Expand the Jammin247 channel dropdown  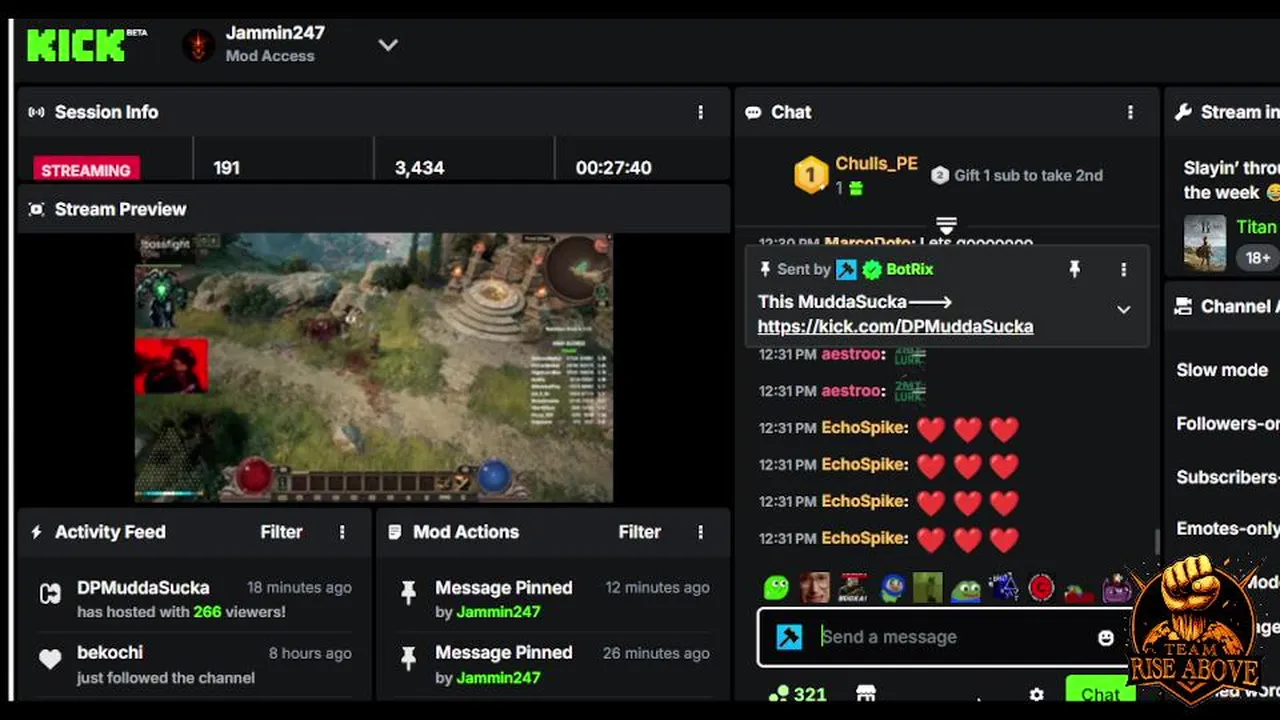pyautogui.click(x=388, y=45)
